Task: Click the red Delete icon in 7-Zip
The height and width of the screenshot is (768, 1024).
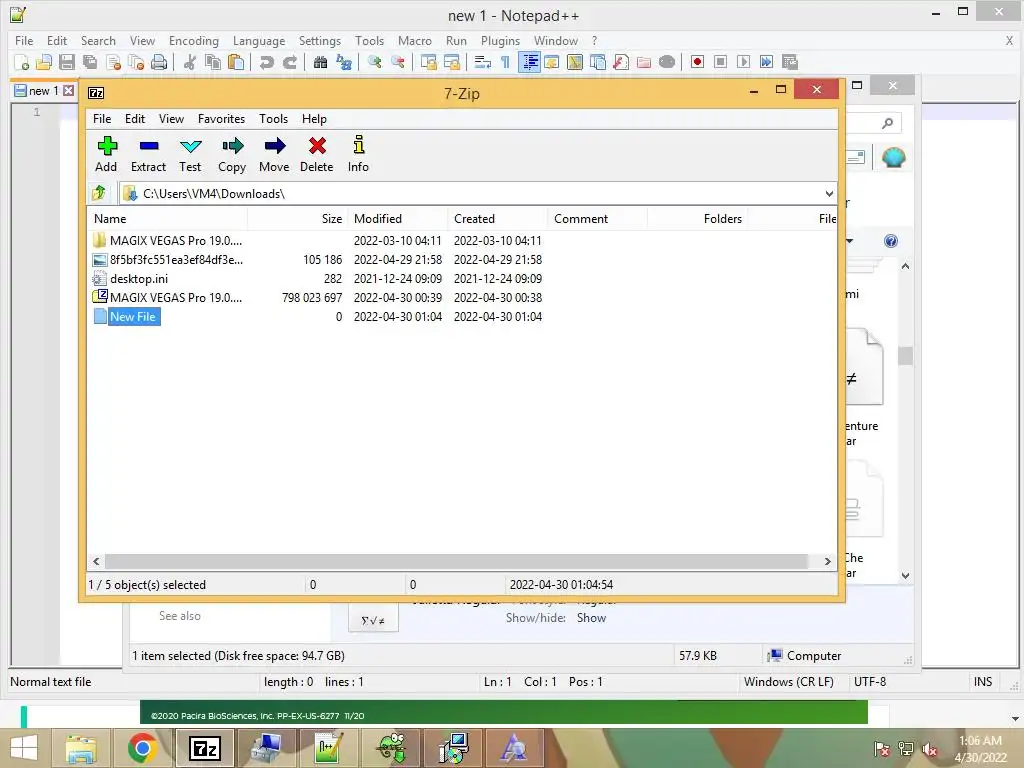Action: point(317,146)
